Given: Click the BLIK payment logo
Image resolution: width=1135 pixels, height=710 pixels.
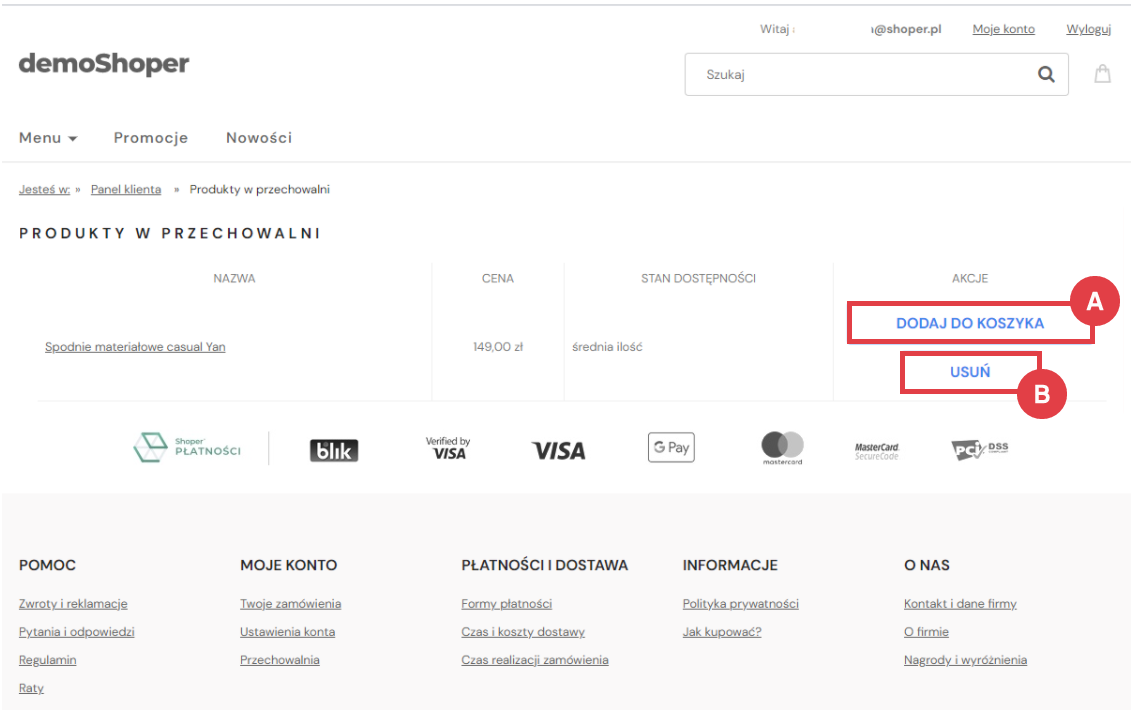Looking at the screenshot, I should [x=333, y=450].
